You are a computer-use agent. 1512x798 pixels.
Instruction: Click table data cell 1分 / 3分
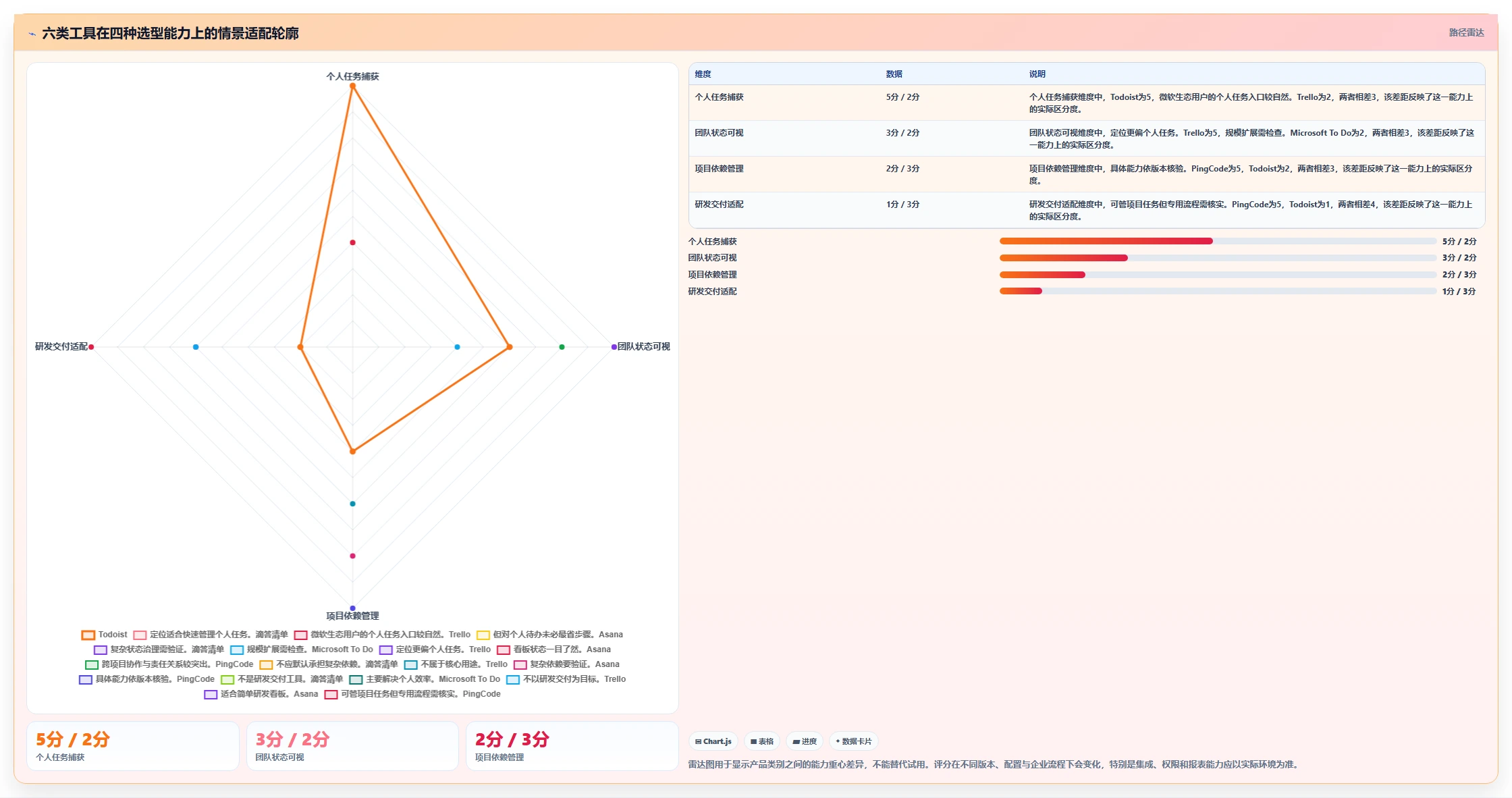902,205
